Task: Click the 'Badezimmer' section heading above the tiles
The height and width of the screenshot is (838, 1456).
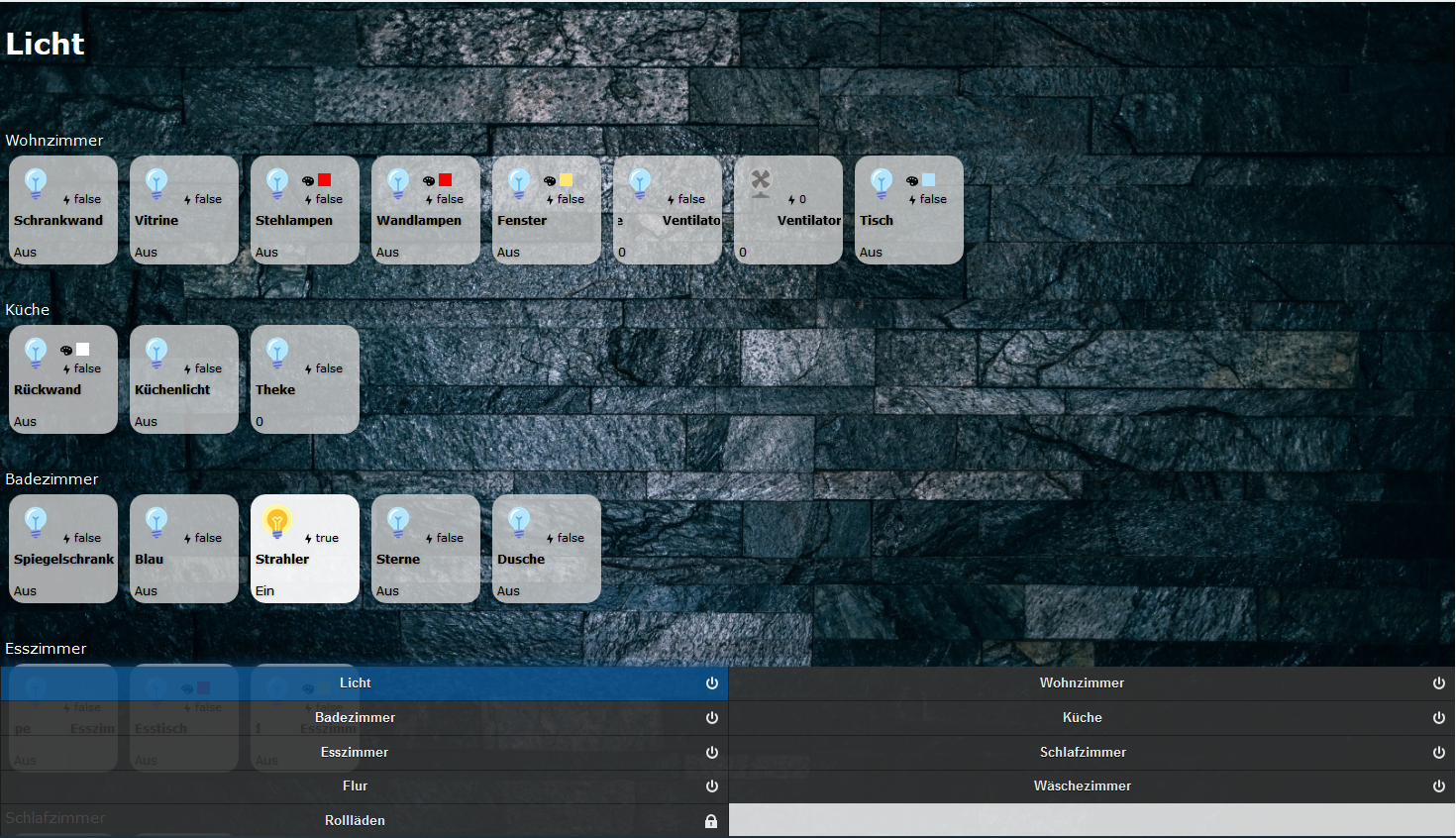Action: [x=52, y=479]
